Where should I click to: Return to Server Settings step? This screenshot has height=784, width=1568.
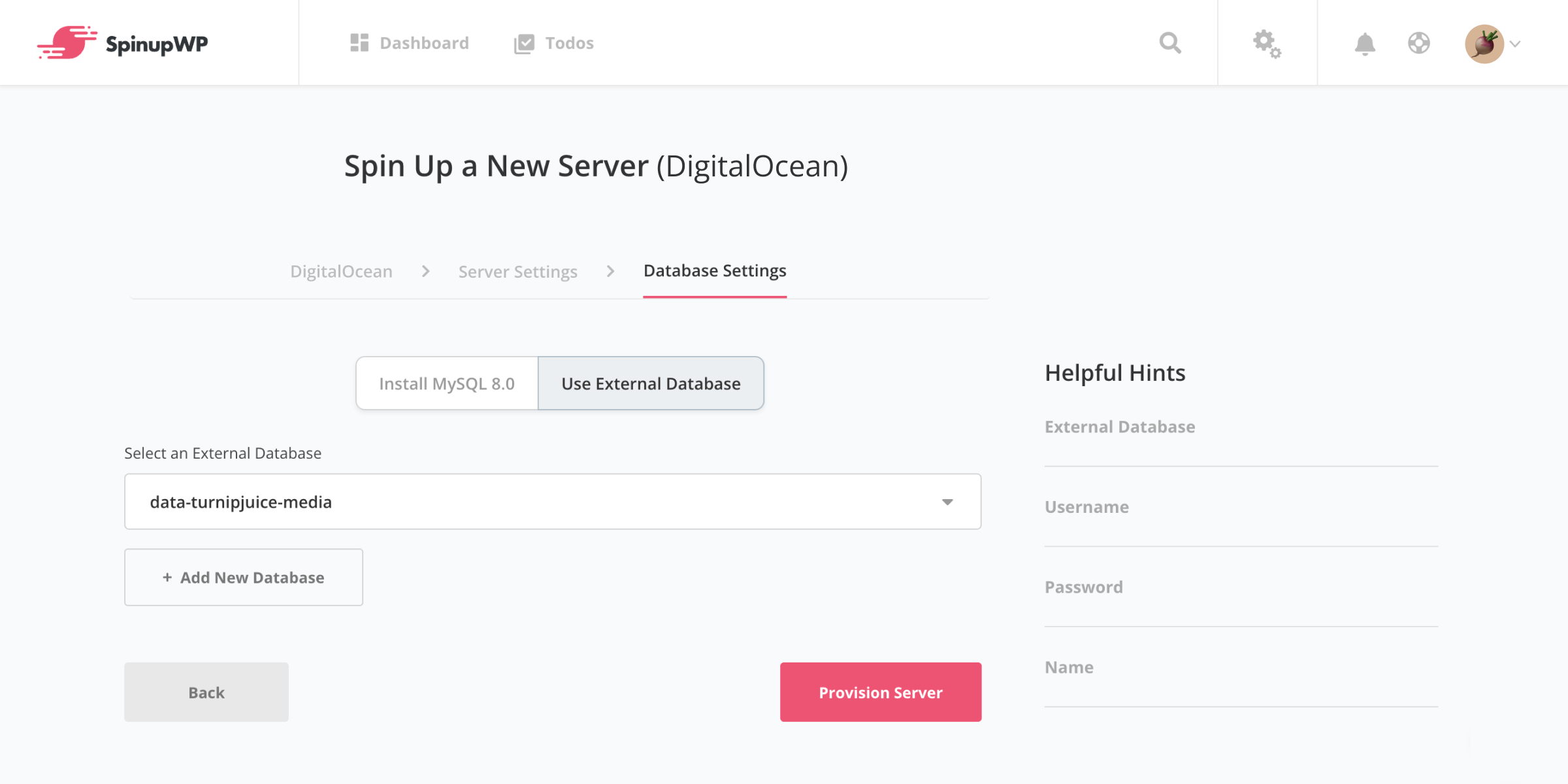tap(517, 271)
